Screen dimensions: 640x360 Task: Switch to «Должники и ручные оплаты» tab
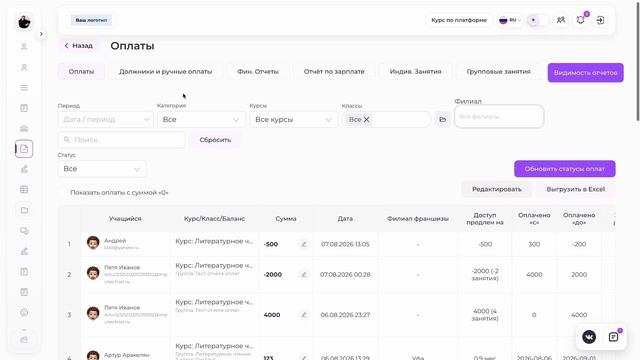[165, 71]
